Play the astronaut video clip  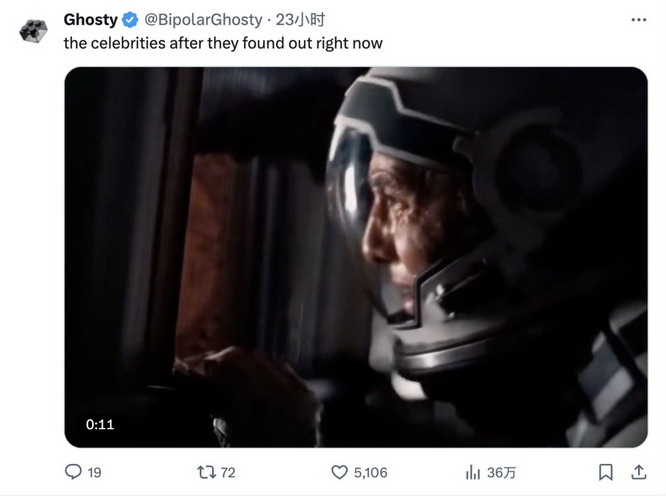[x=356, y=257]
